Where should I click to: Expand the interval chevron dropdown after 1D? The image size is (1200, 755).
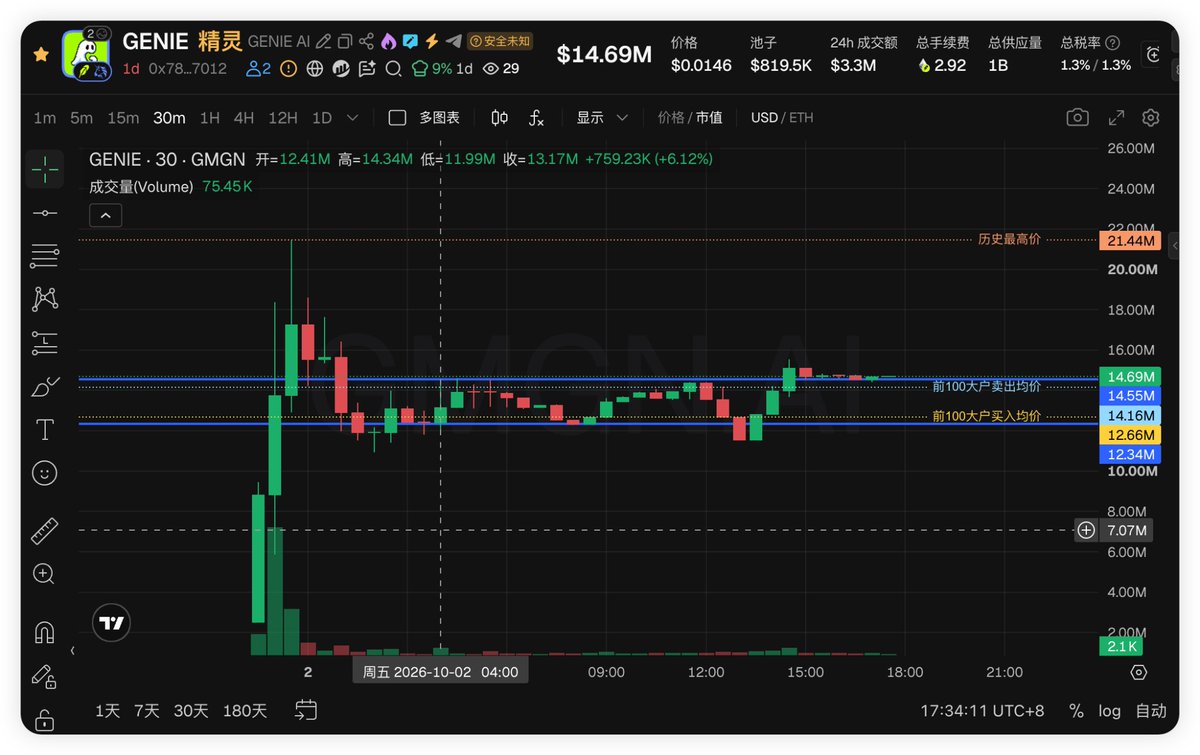click(352, 118)
